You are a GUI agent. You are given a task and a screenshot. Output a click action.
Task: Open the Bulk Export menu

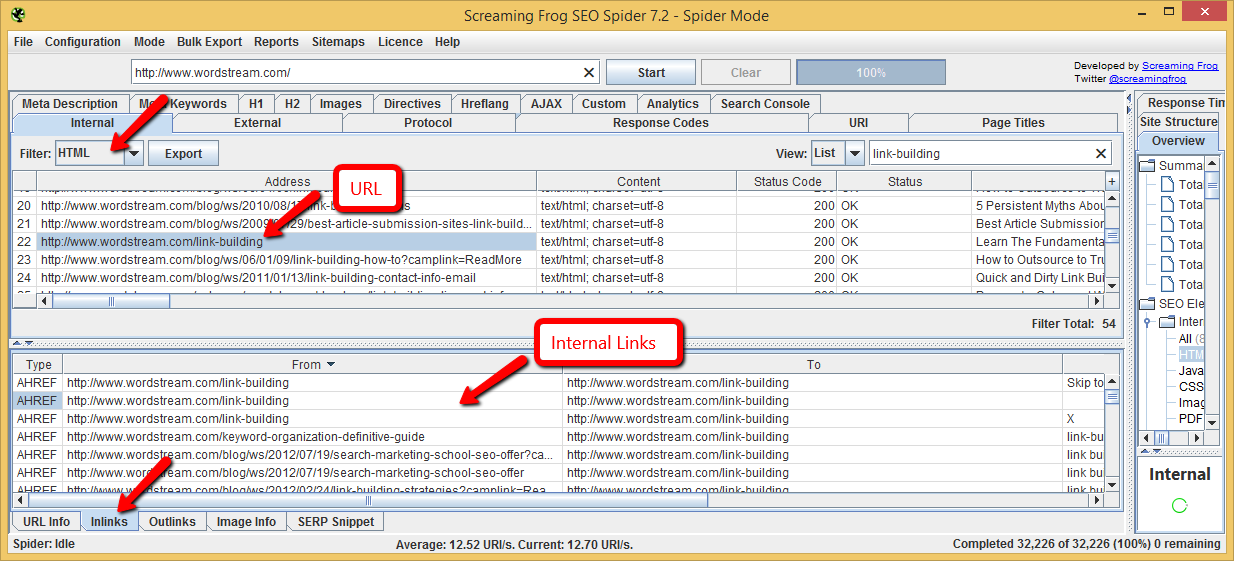tap(209, 42)
